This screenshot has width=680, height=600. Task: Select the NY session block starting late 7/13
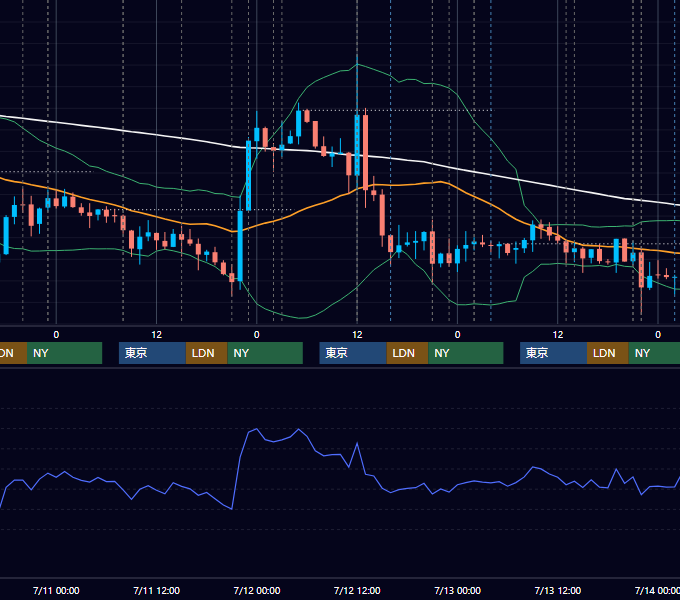click(654, 353)
